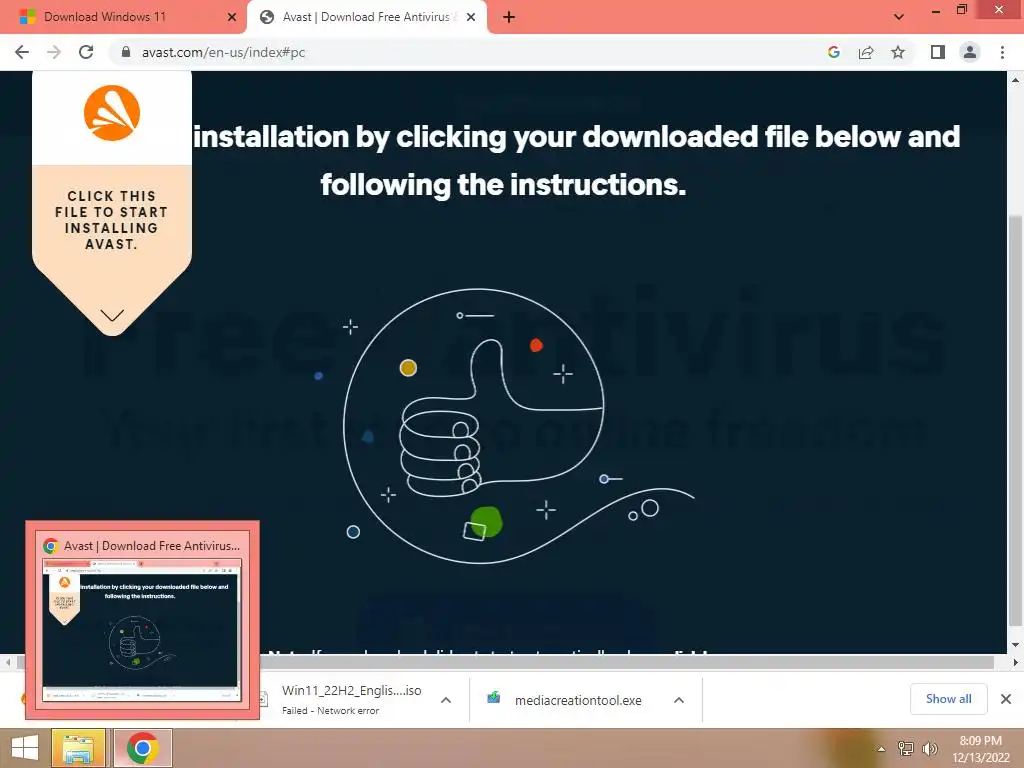Close the Avast Download tab
Screen dimensions: 1024x768
pos(471,17)
